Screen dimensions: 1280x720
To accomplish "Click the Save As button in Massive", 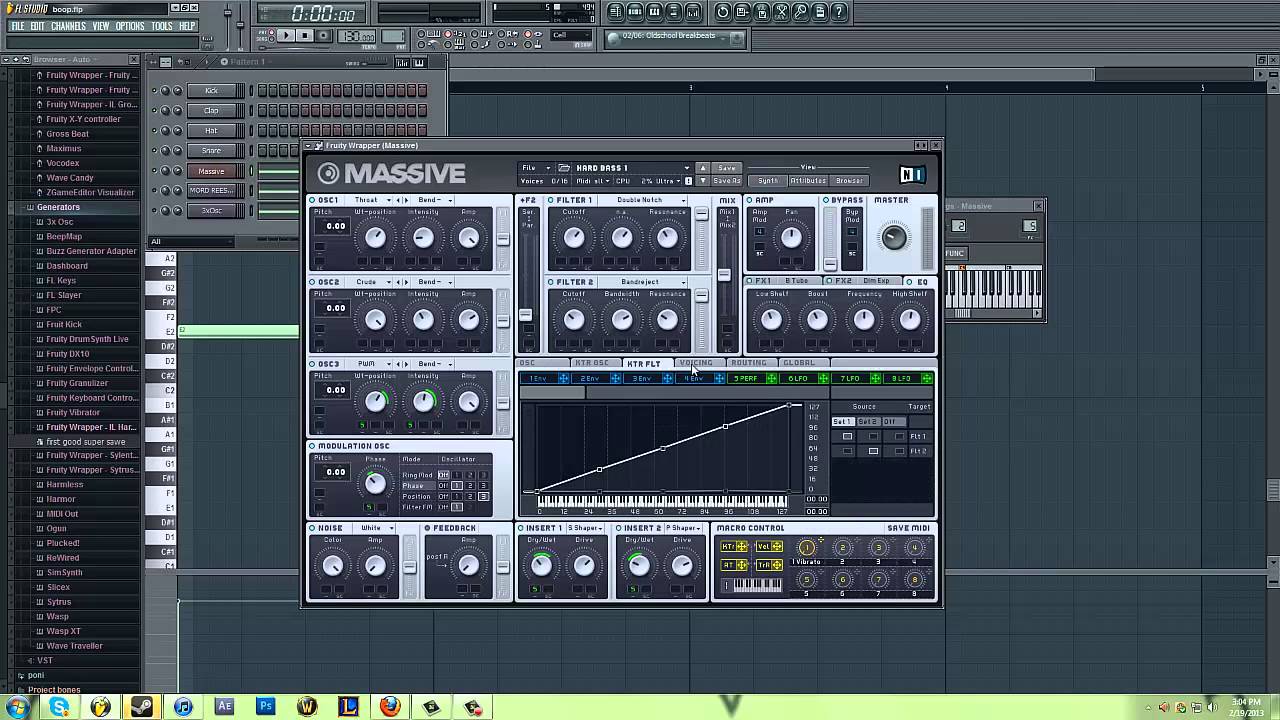I will coord(727,181).
